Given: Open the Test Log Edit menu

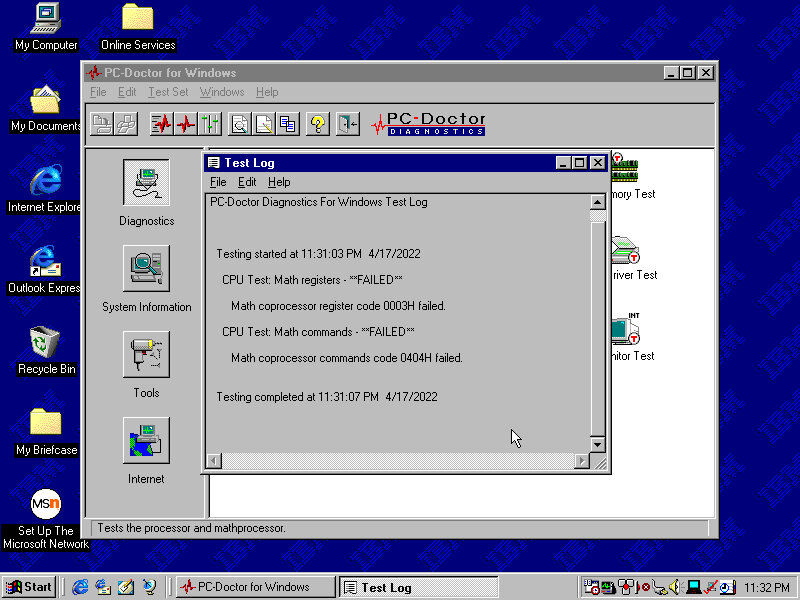Looking at the screenshot, I should [247, 182].
